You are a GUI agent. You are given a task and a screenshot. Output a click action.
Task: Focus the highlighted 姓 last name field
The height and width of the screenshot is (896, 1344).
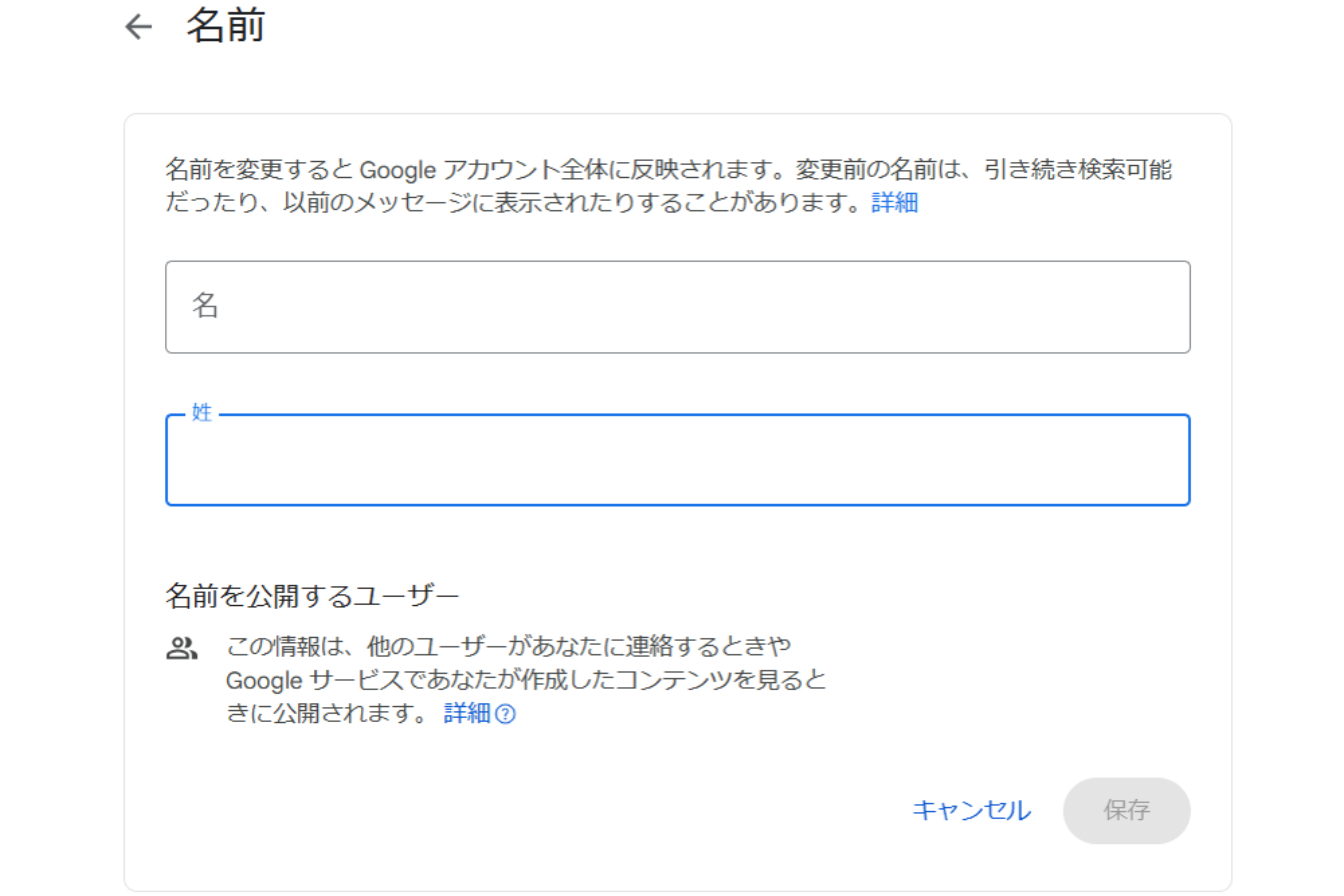677,460
